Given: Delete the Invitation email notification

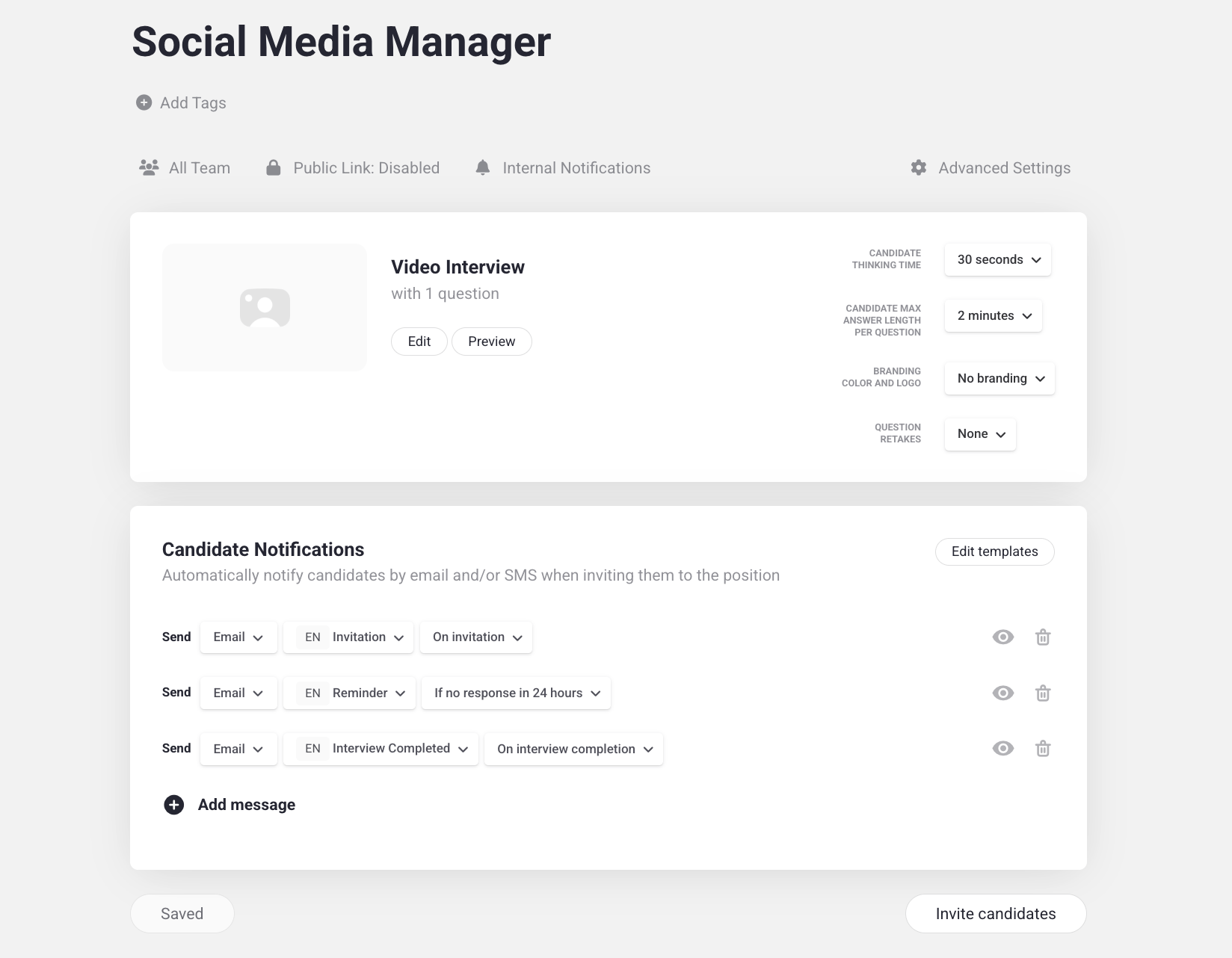Looking at the screenshot, I should click(1043, 637).
